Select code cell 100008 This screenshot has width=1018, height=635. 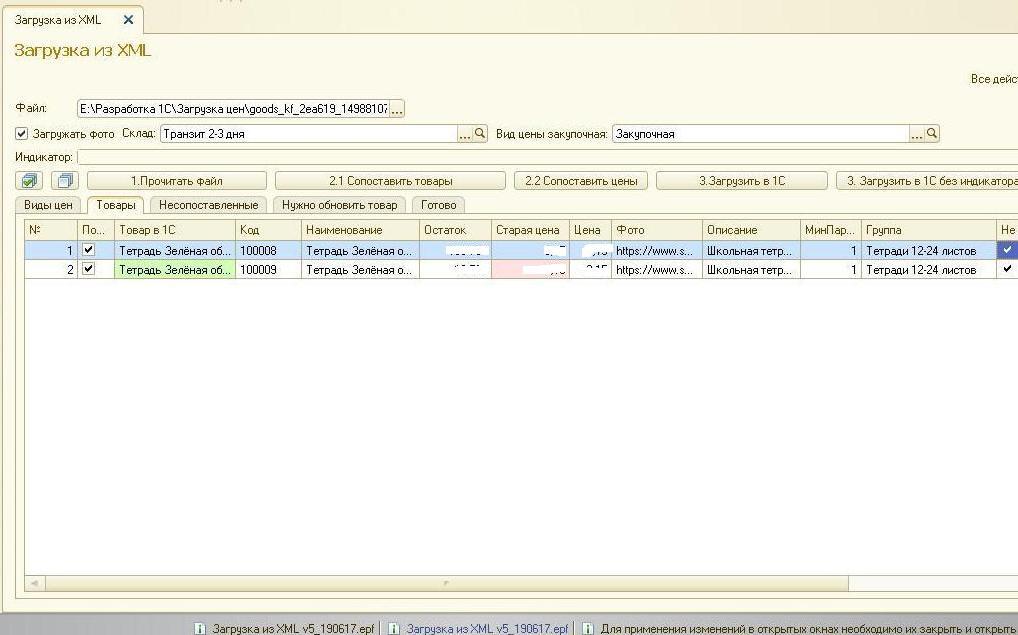pyautogui.click(x=268, y=251)
